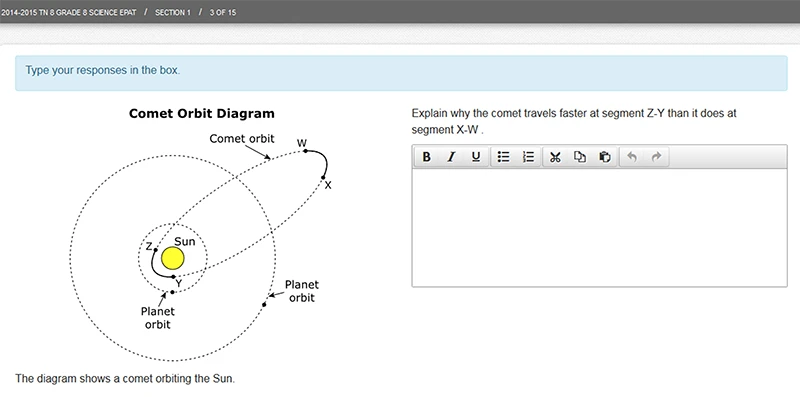Redo the last undone edit
The height and width of the screenshot is (397, 800).
[x=657, y=157]
